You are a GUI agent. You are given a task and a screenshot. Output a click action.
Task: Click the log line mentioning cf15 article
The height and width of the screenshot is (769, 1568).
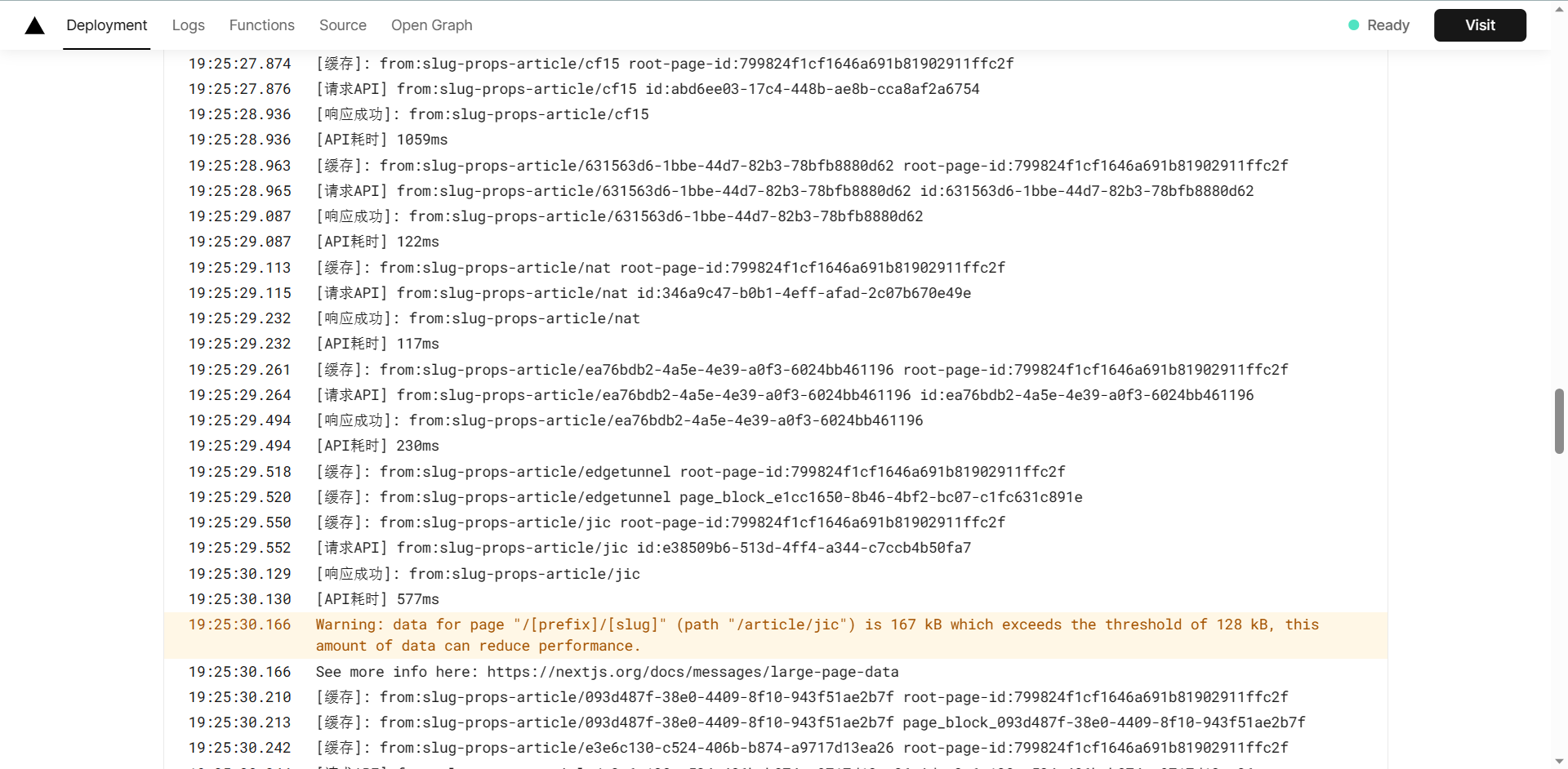pos(663,63)
